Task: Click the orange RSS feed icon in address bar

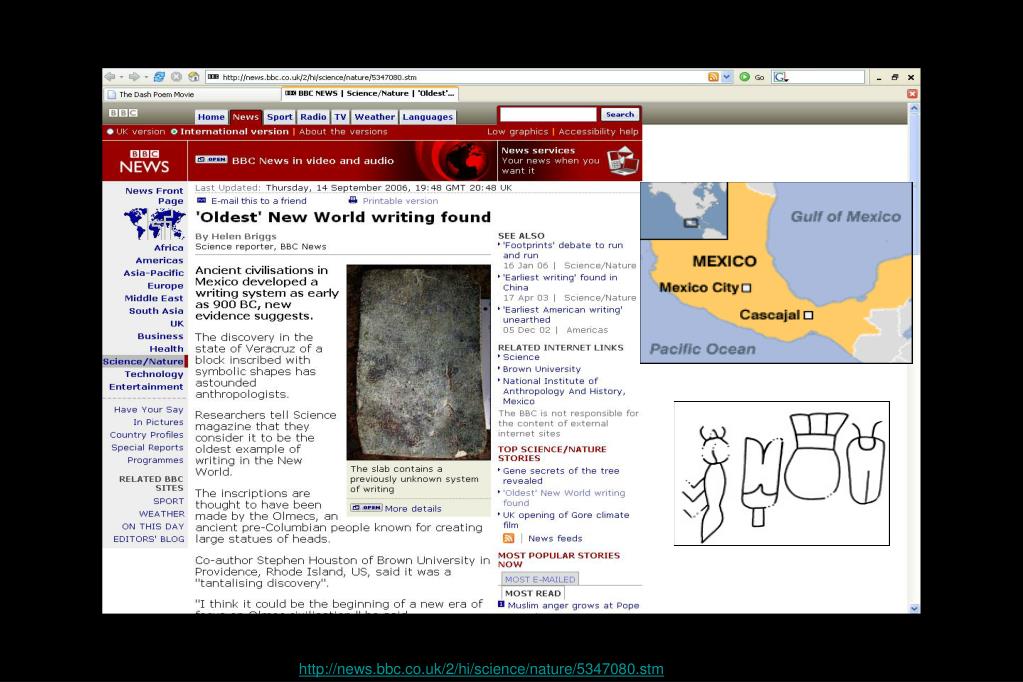Action: tap(713, 77)
